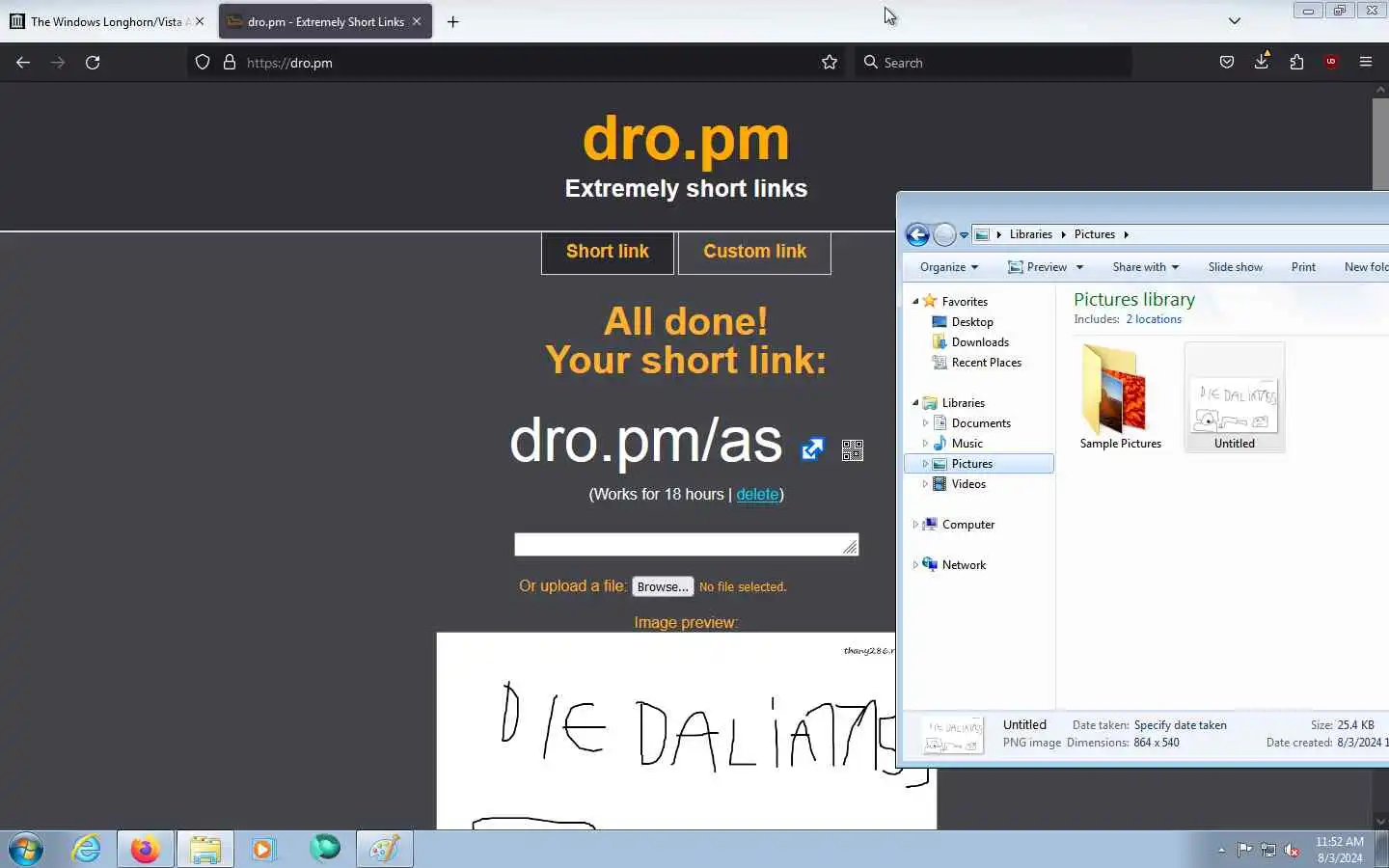Click the Firefox Search box
Image resolution: width=1389 pixels, height=868 pixels.
(994, 63)
